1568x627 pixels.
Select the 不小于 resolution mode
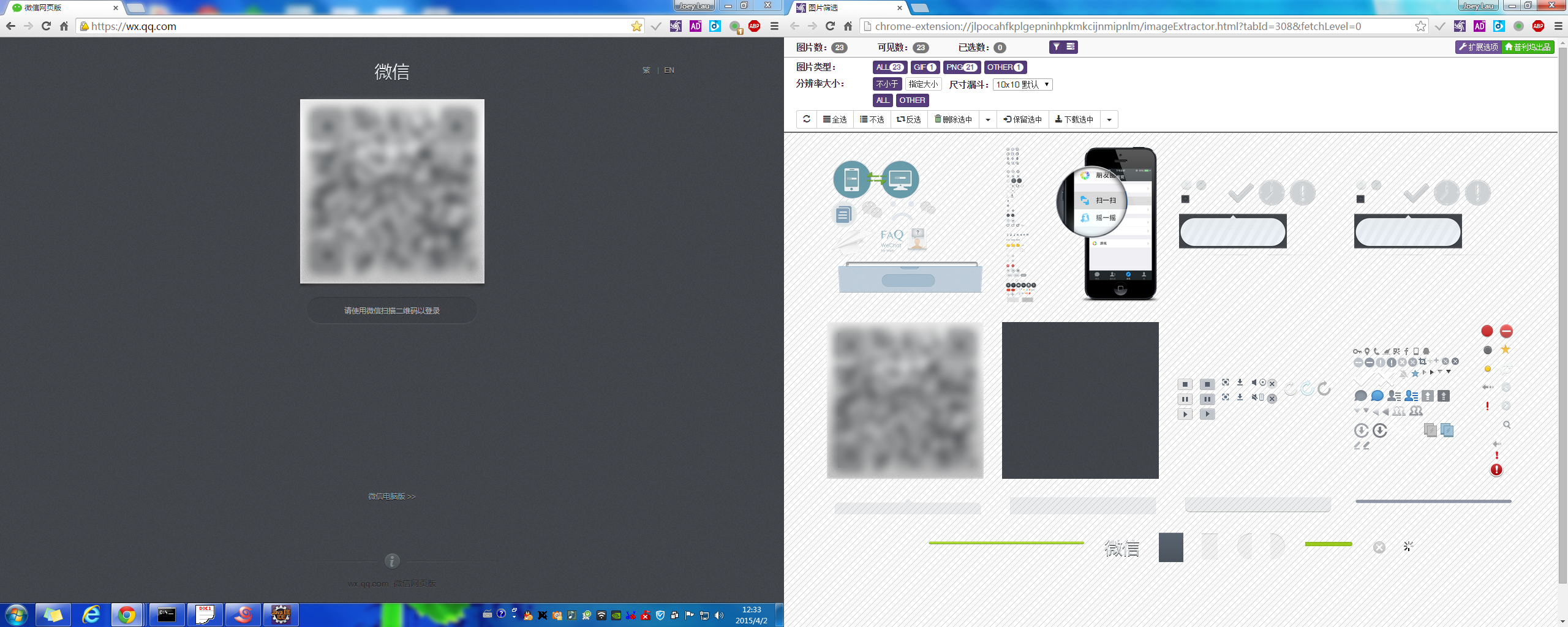(x=887, y=84)
